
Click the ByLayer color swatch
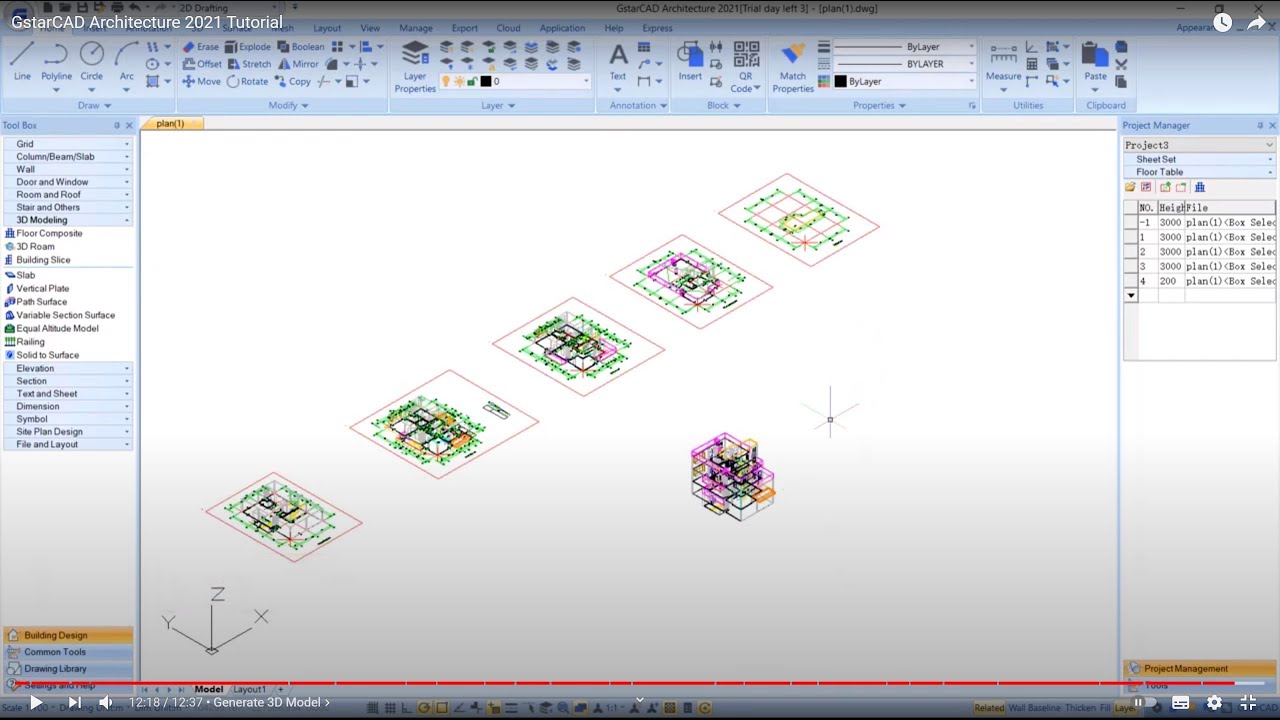840,82
